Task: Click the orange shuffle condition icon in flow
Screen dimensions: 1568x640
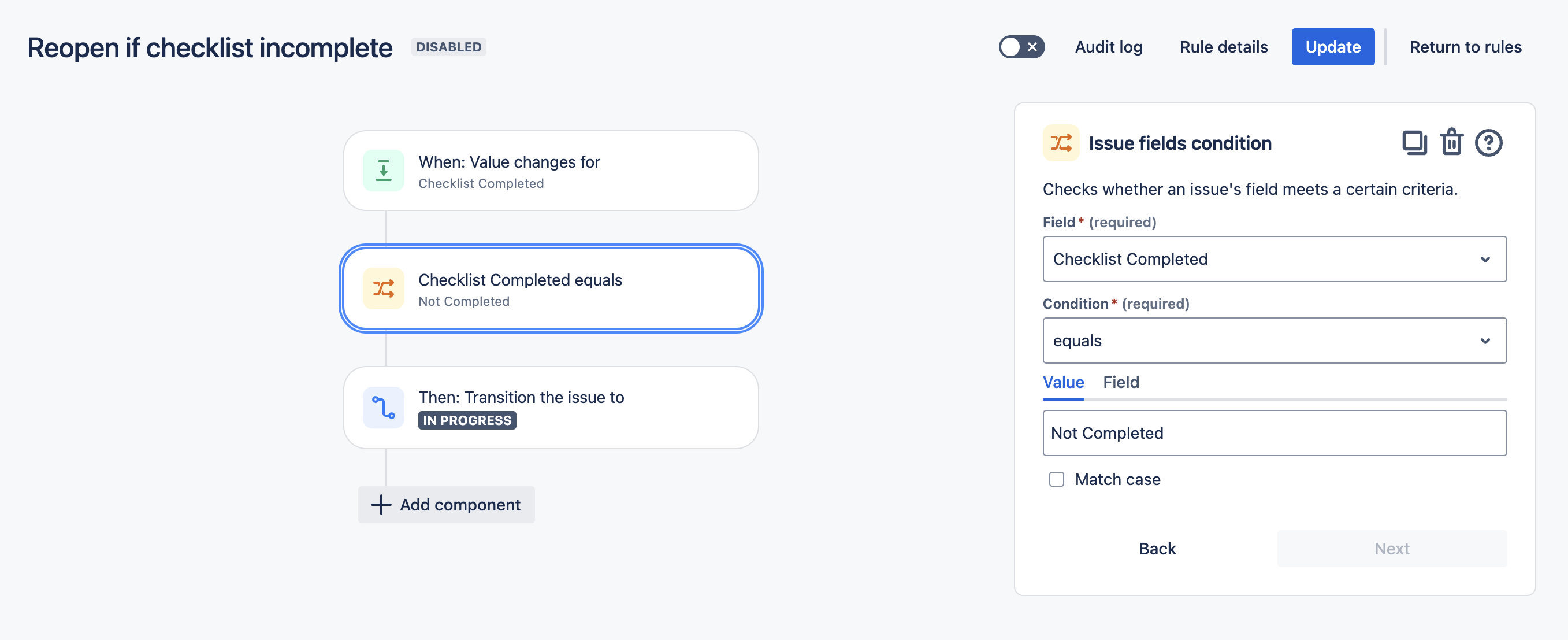Action: 384,288
